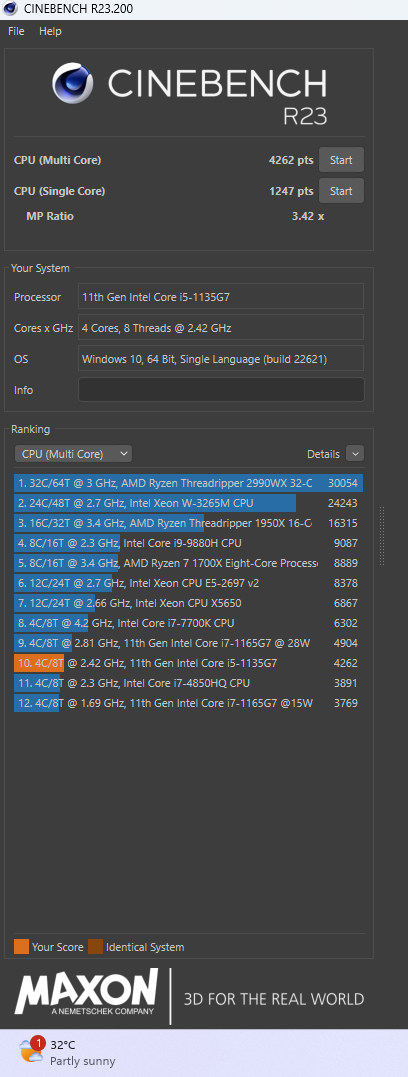Click the 3D FOR THE REAL WORLD tagline
The height and width of the screenshot is (1077, 408).
pyautogui.click(x=273, y=998)
